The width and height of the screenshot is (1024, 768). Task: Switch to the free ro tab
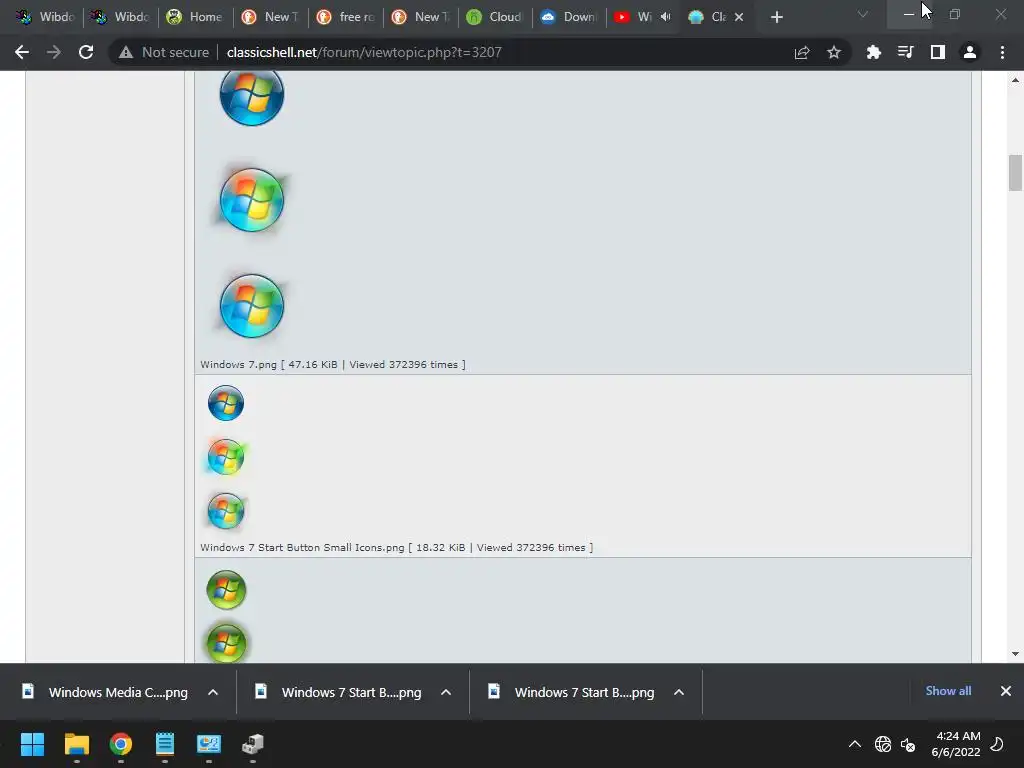tap(345, 17)
